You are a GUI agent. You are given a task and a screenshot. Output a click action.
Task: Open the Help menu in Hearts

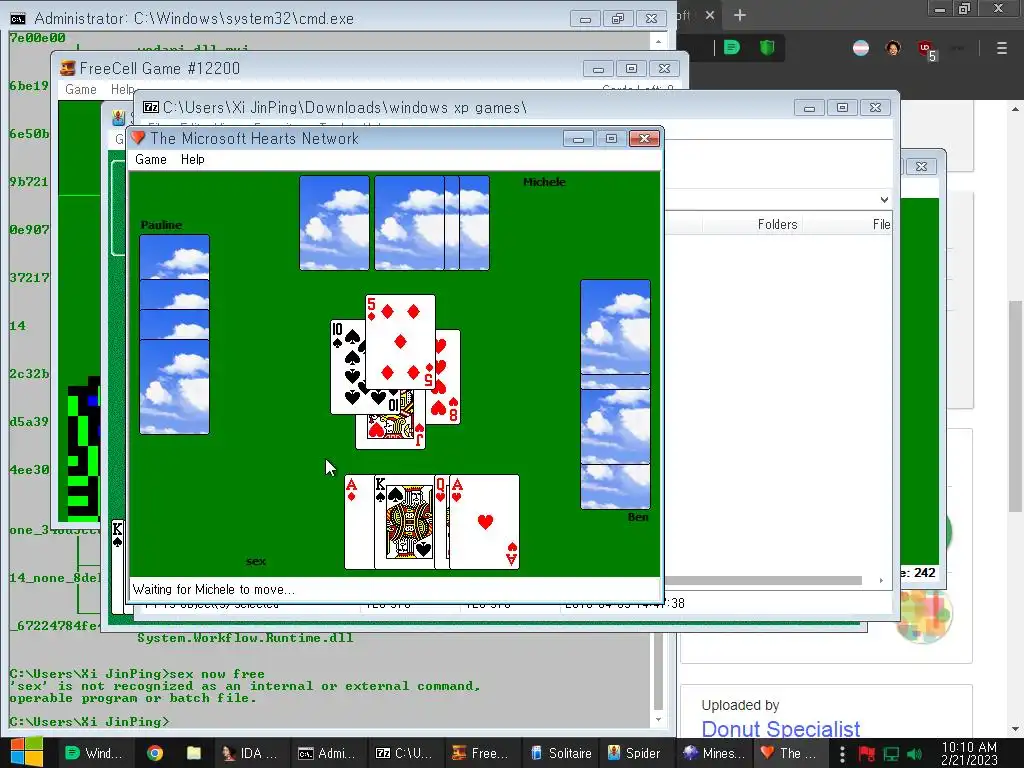[x=193, y=159]
